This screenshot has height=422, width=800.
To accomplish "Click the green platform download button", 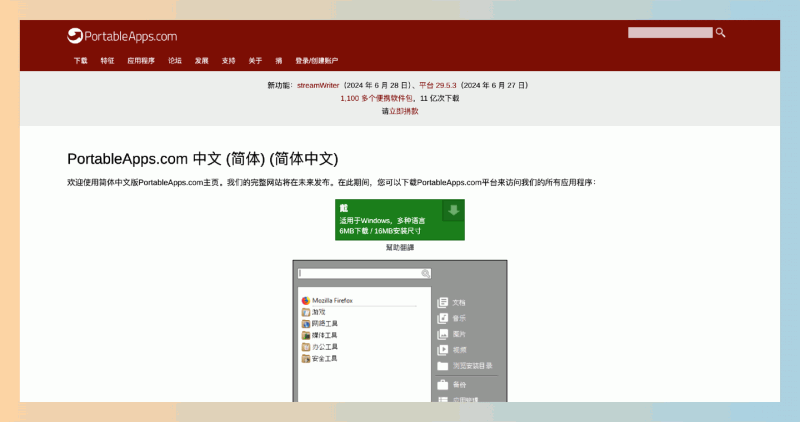I will 400,220.
